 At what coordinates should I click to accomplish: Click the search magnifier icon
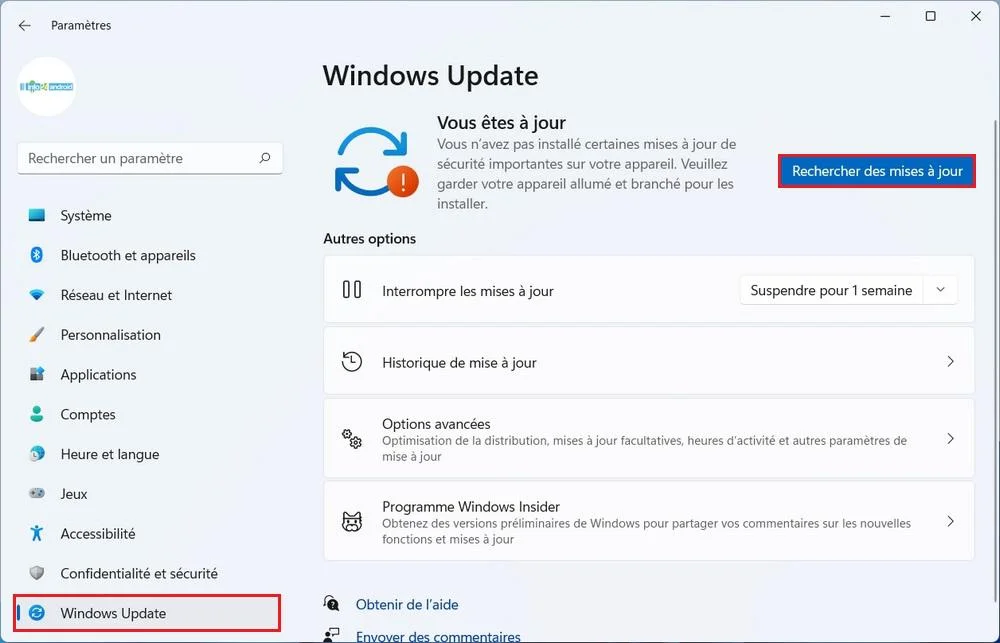(x=265, y=158)
